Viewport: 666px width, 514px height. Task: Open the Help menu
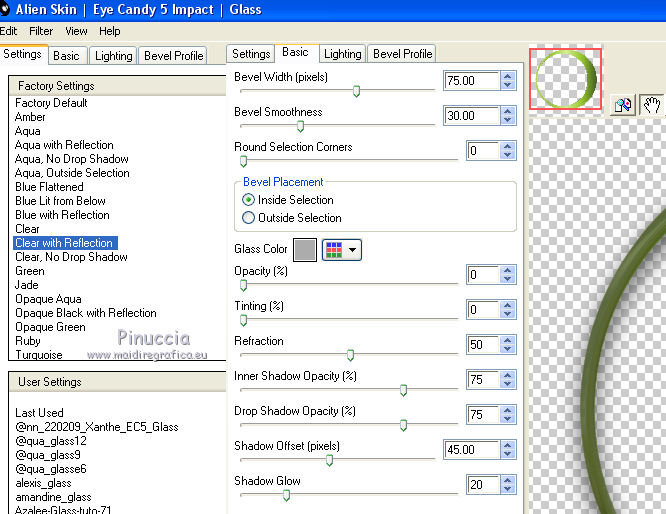110,31
